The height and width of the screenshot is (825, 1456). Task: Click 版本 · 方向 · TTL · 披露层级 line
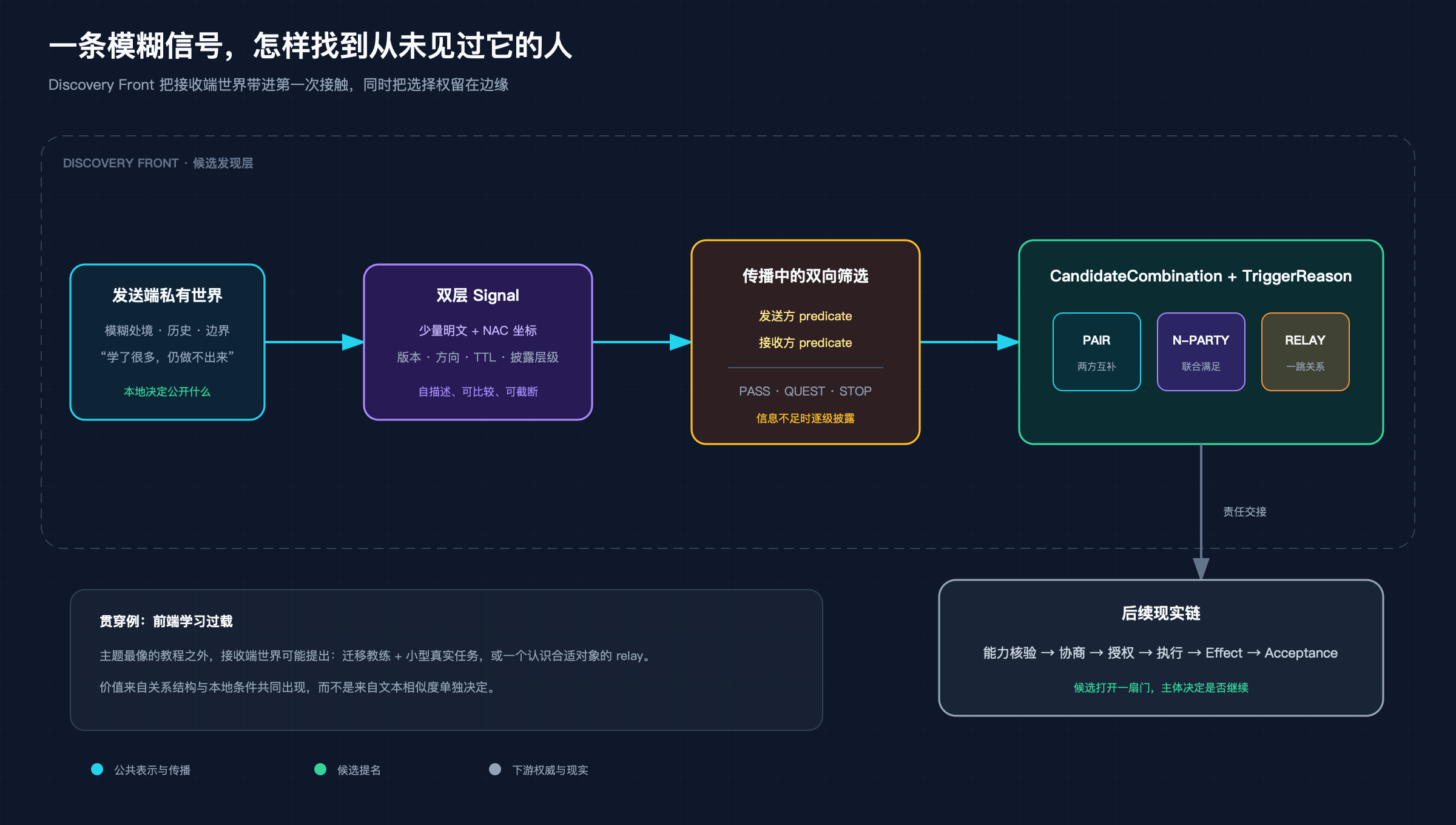click(478, 357)
